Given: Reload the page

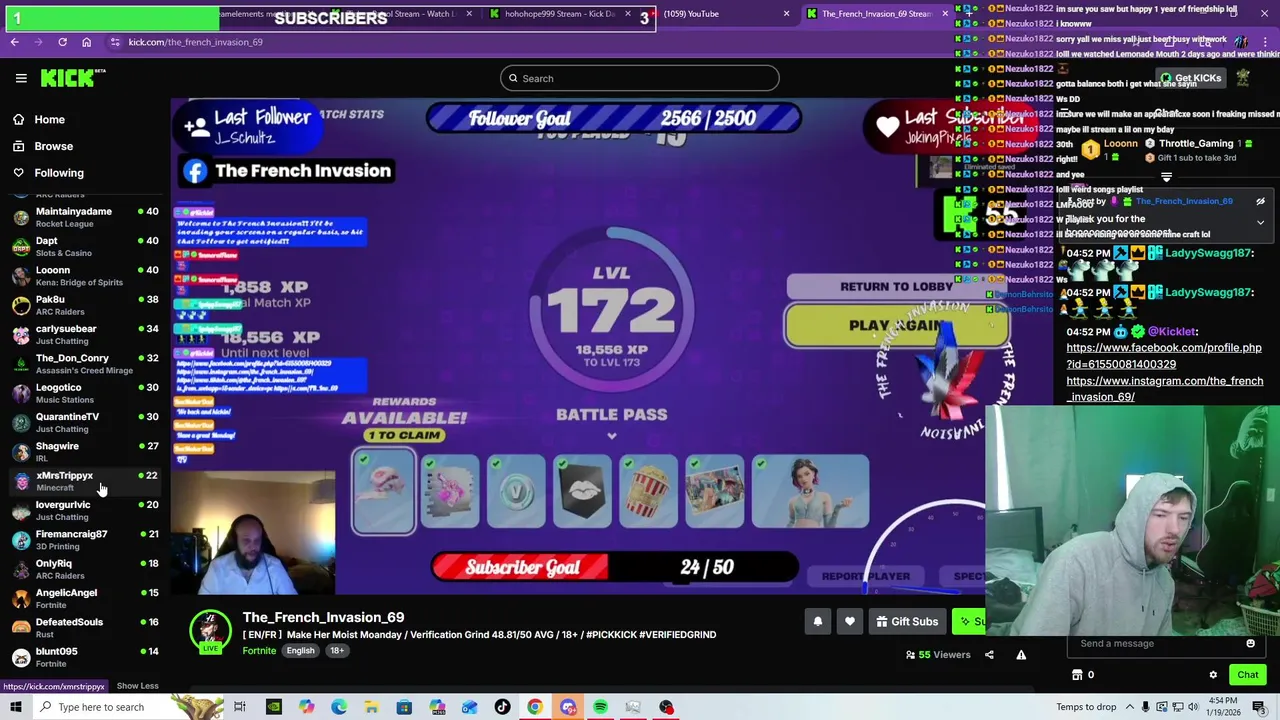Looking at the screenshot, I should click(62, 42).
